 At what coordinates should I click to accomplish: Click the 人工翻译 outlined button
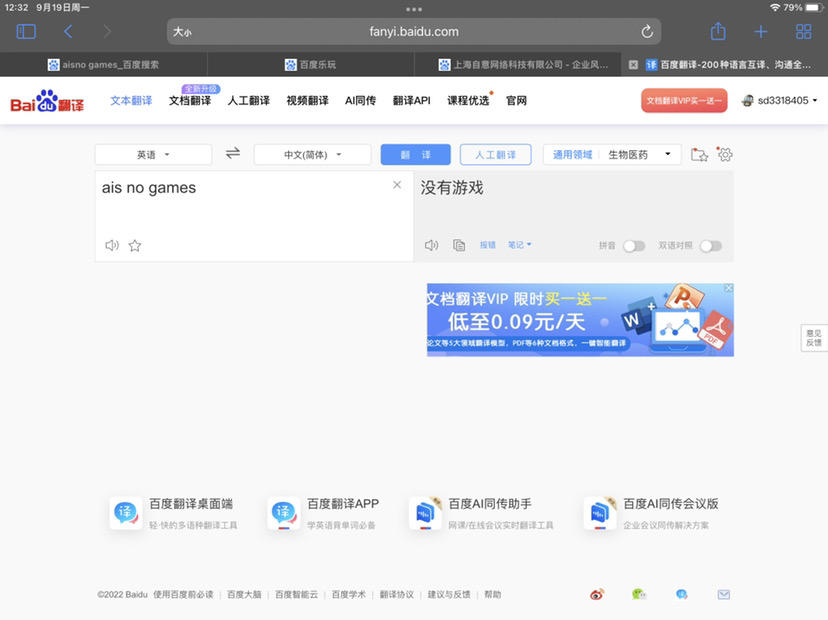[495, 155]
